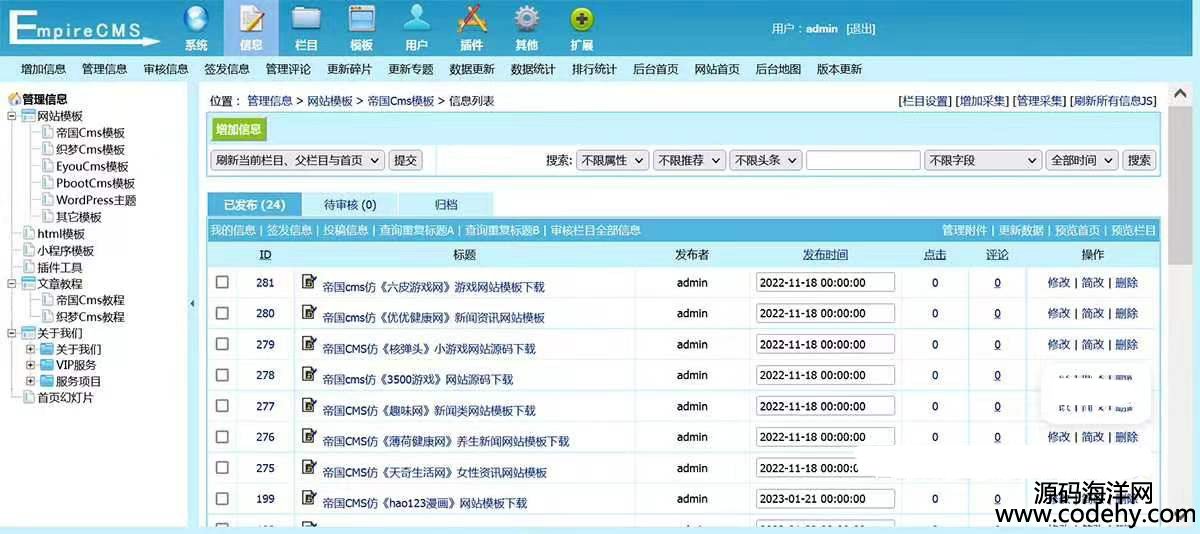
Task: Select EyouCms模板 in the sidebar tree
Action: pyautogui.click(x=92, y=167)
